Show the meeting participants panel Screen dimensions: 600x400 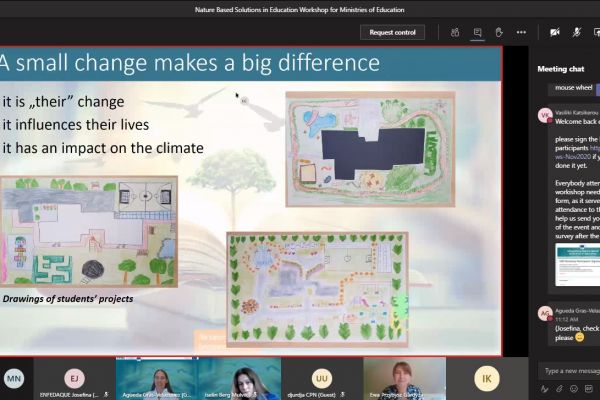pyautogui.click(x=455, y=33)
